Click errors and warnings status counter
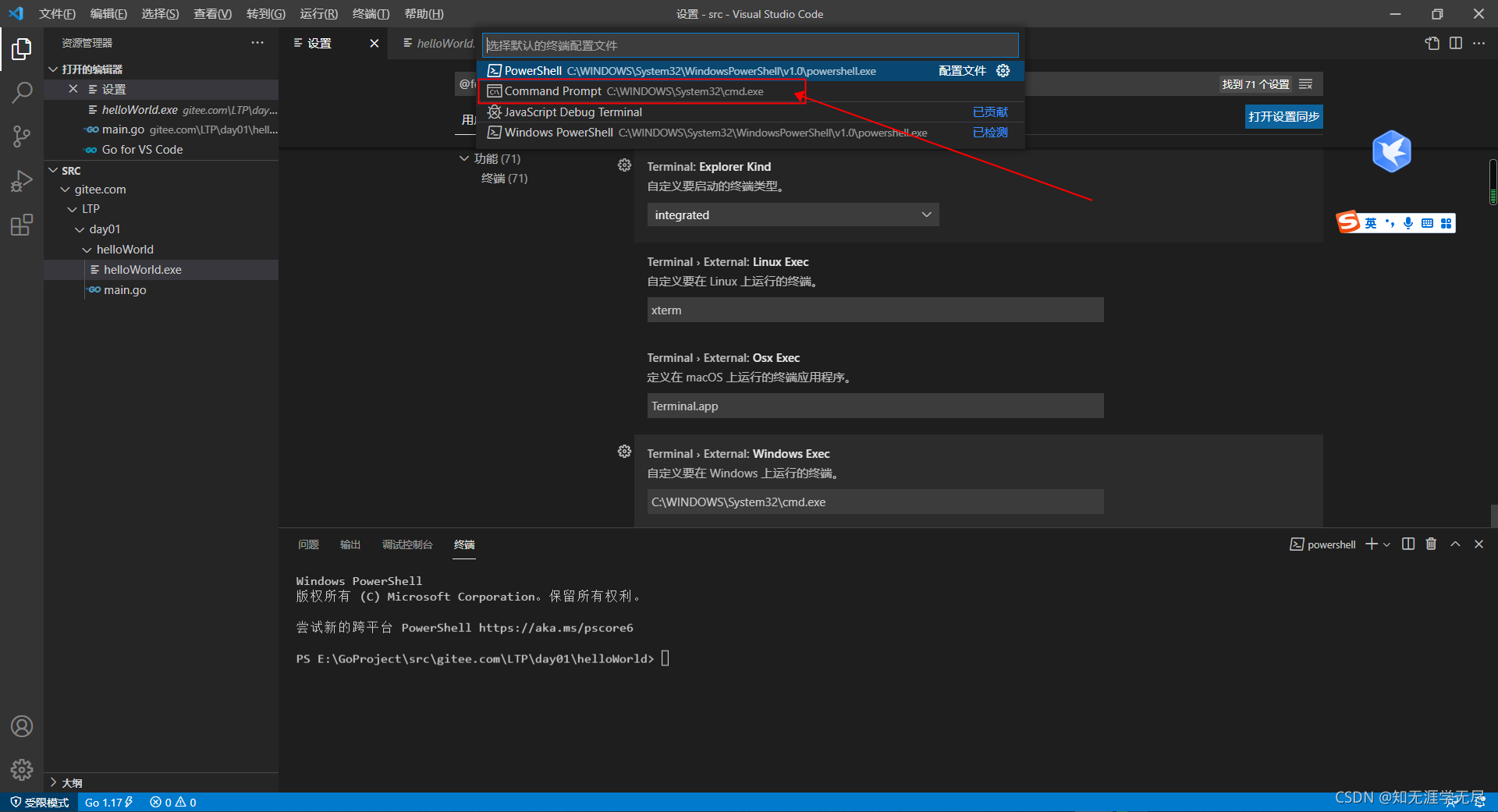Viewport: 1498px width, 812px height. (173, 802)
